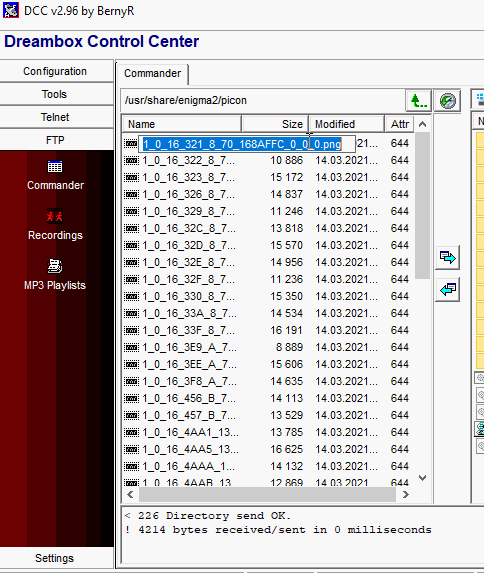Click the filename rename edit box
This screenshot has height=573, width=484.
pyautogui.click(x=247, y=144)
